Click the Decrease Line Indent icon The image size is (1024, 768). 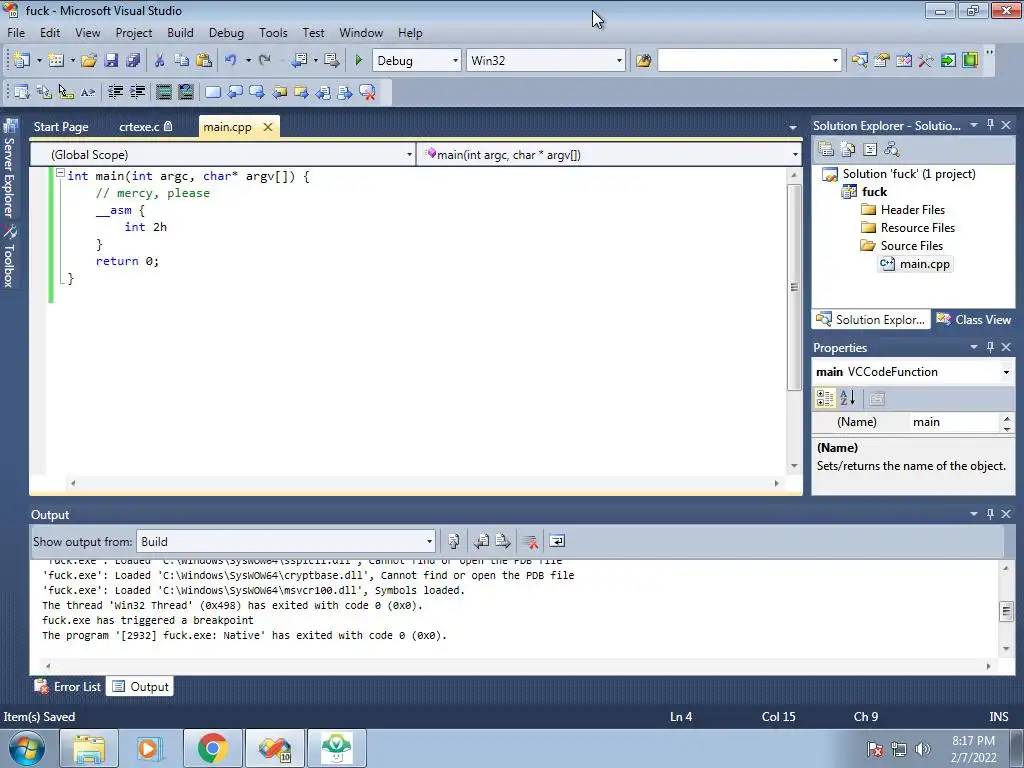pos(115,92)
